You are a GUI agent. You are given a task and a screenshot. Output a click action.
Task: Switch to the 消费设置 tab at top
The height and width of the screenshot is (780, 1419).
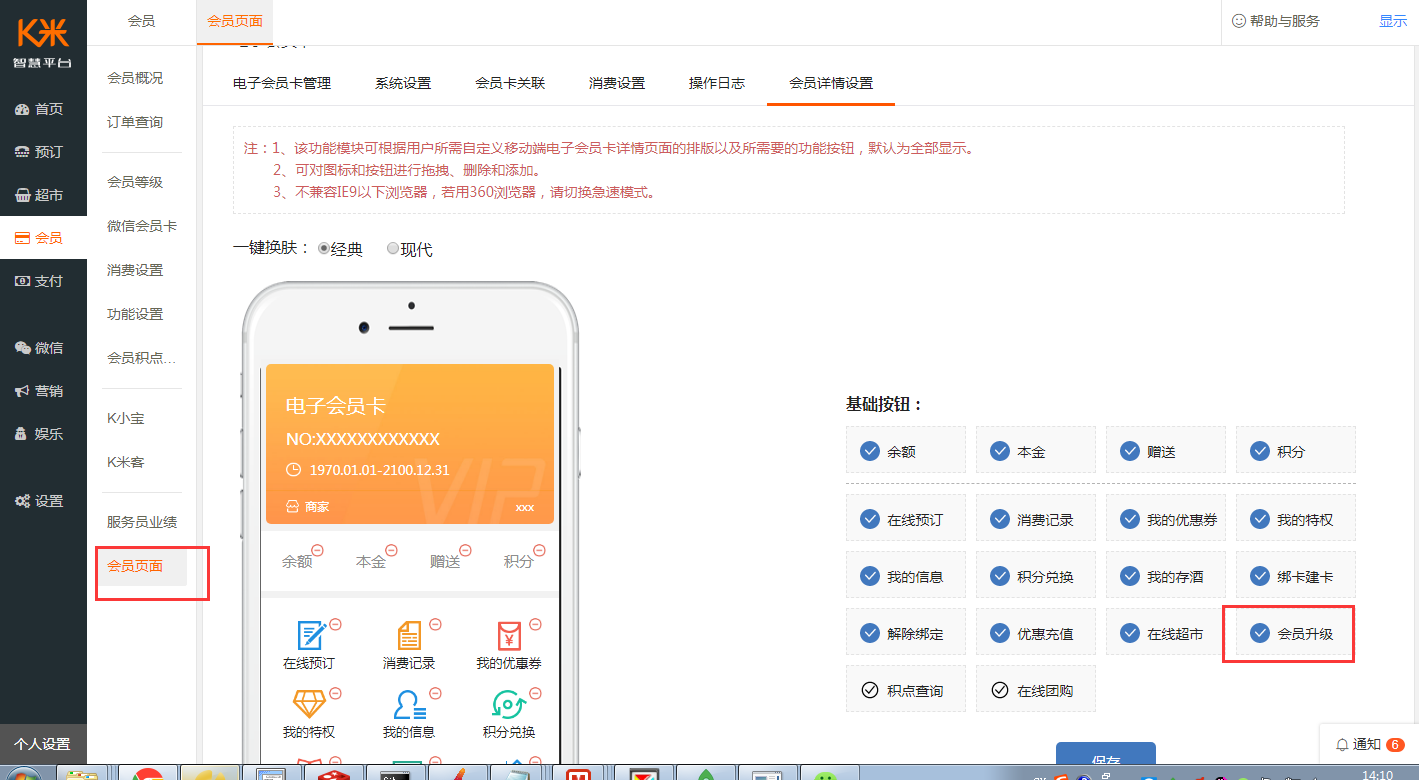click(x=617, y=83)
